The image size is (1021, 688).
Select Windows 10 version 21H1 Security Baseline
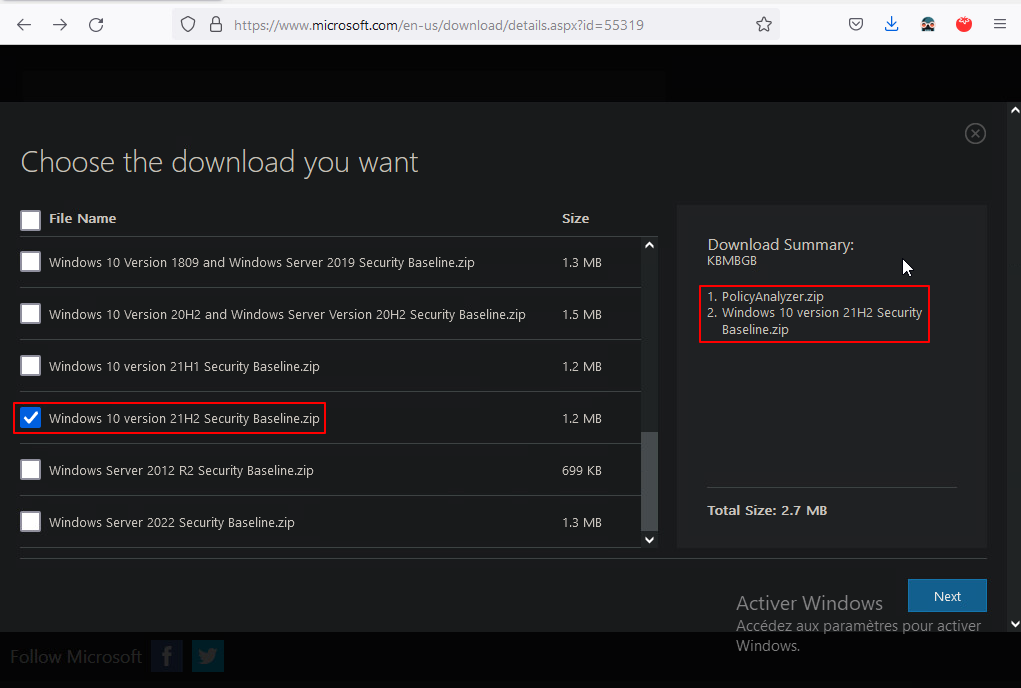click(31, 366)
